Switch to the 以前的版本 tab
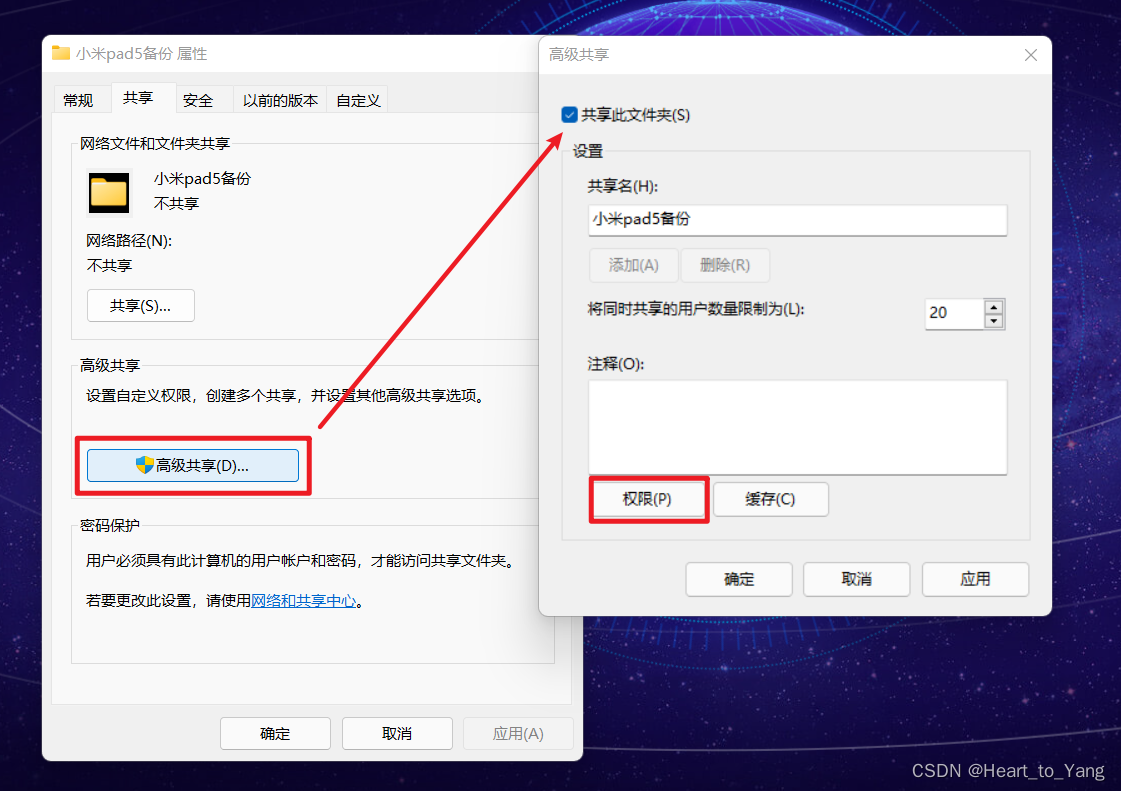Viewport: 1121px width, 791px height. (x=280, y=100)
